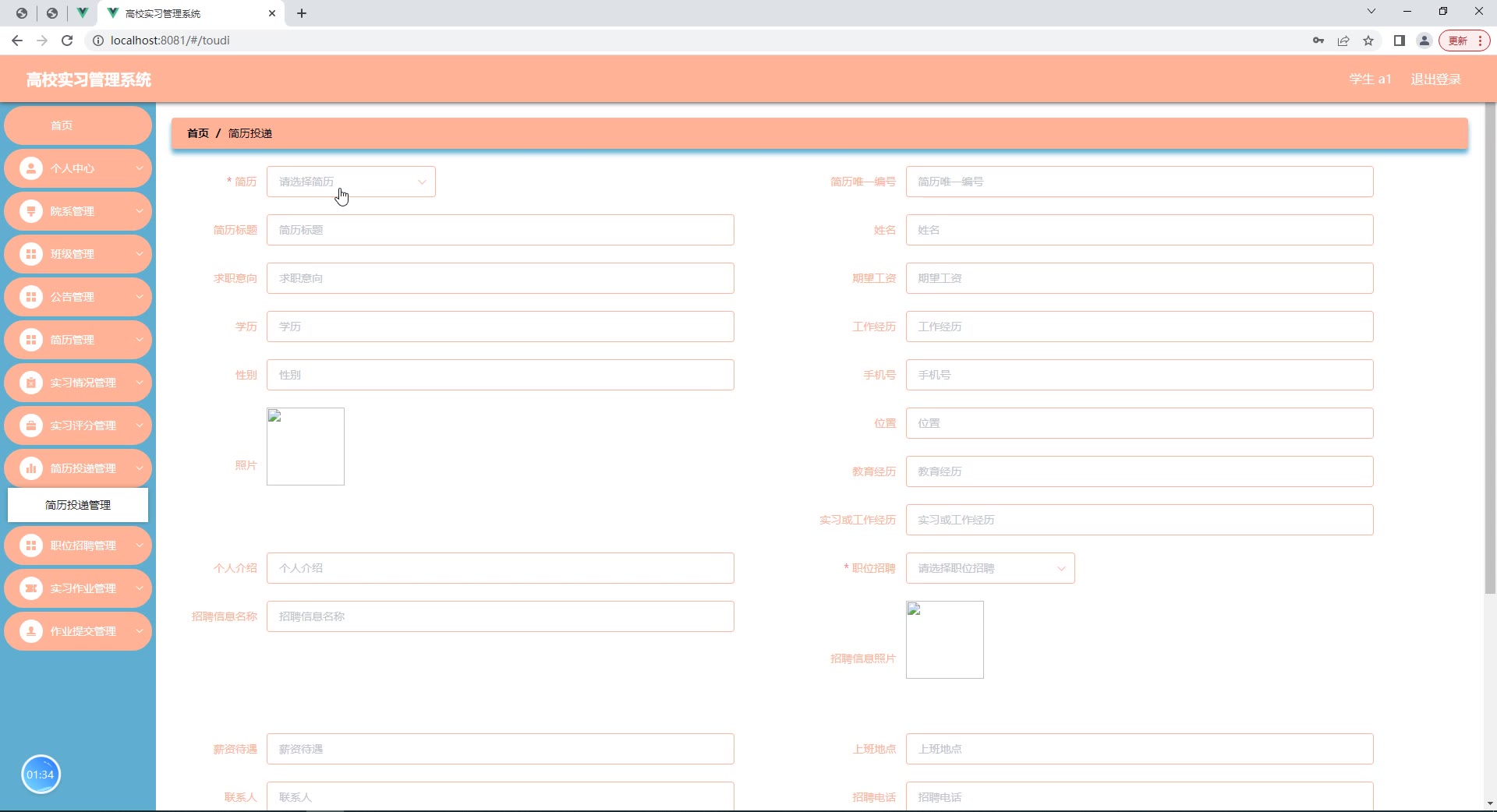1497x812 pixels.
Task: Open the 职位招聘管理 menu
Action: 78,545
